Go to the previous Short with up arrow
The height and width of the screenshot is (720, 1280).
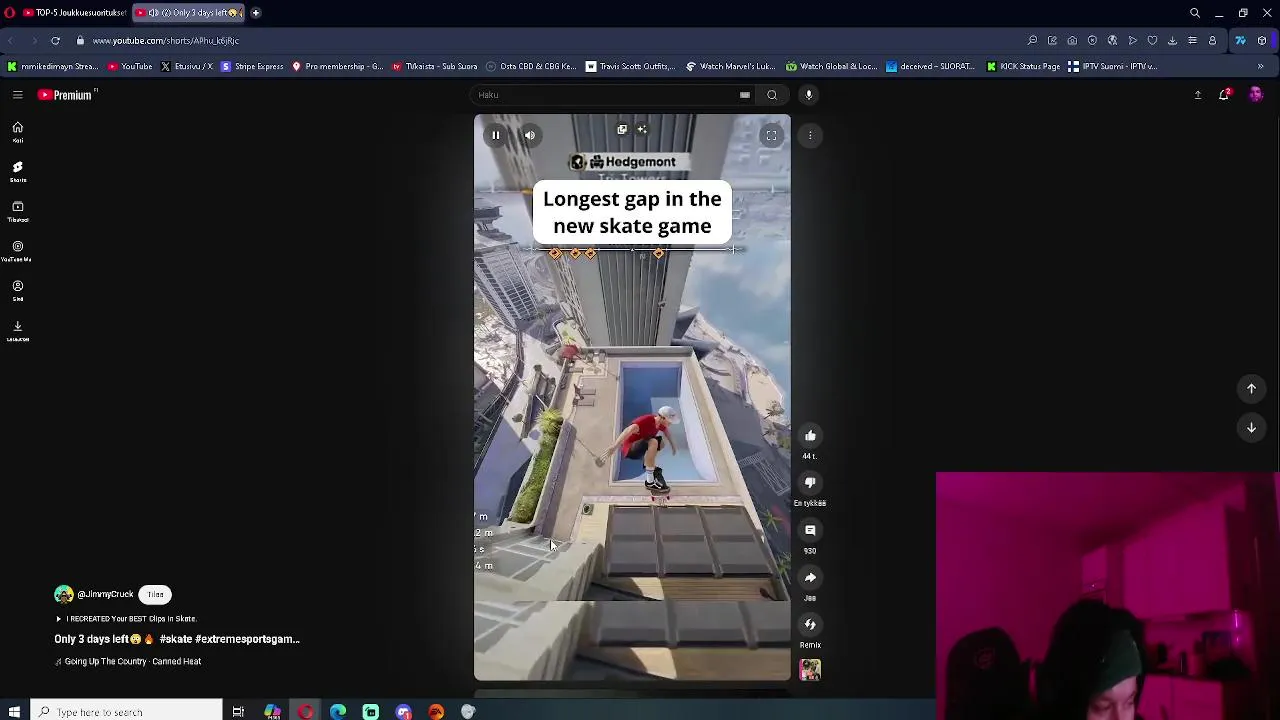tap(1251, 388)
